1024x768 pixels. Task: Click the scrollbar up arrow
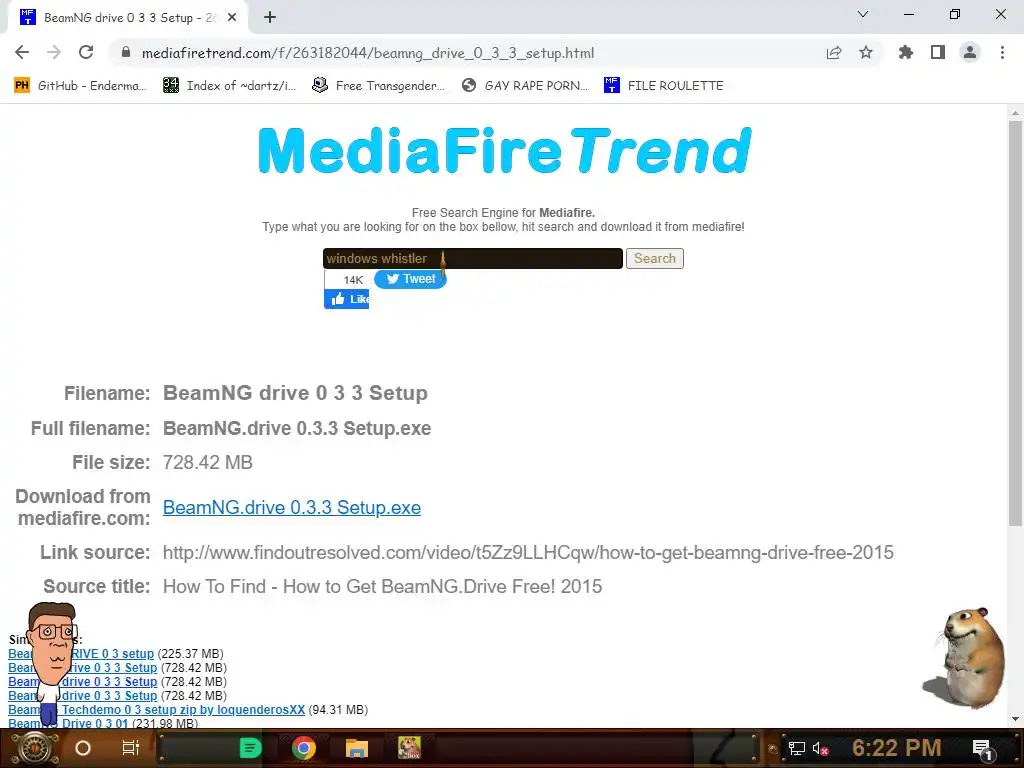1015,113
